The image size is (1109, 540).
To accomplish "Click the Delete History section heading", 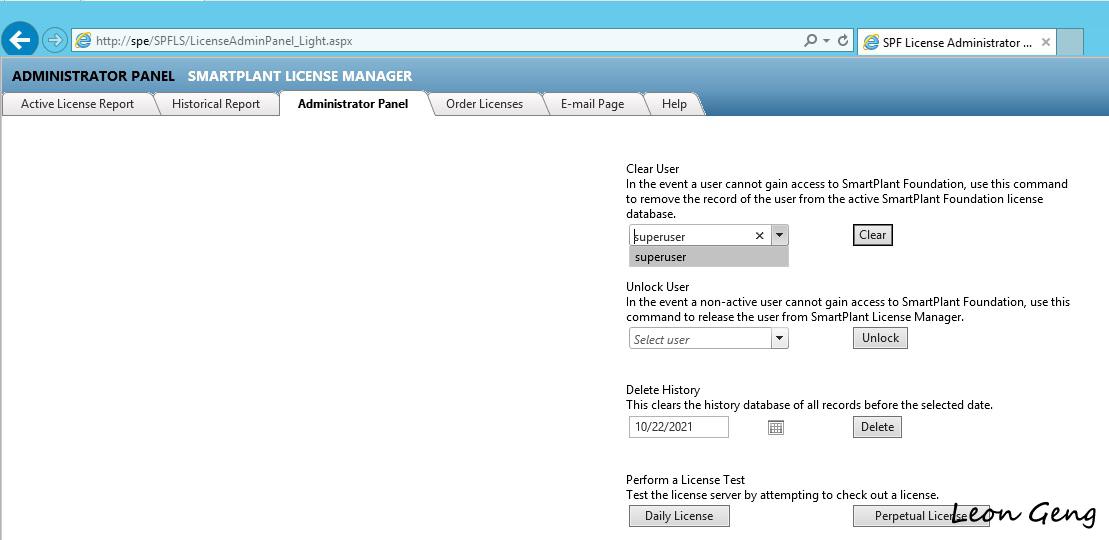I will (663, 390).
